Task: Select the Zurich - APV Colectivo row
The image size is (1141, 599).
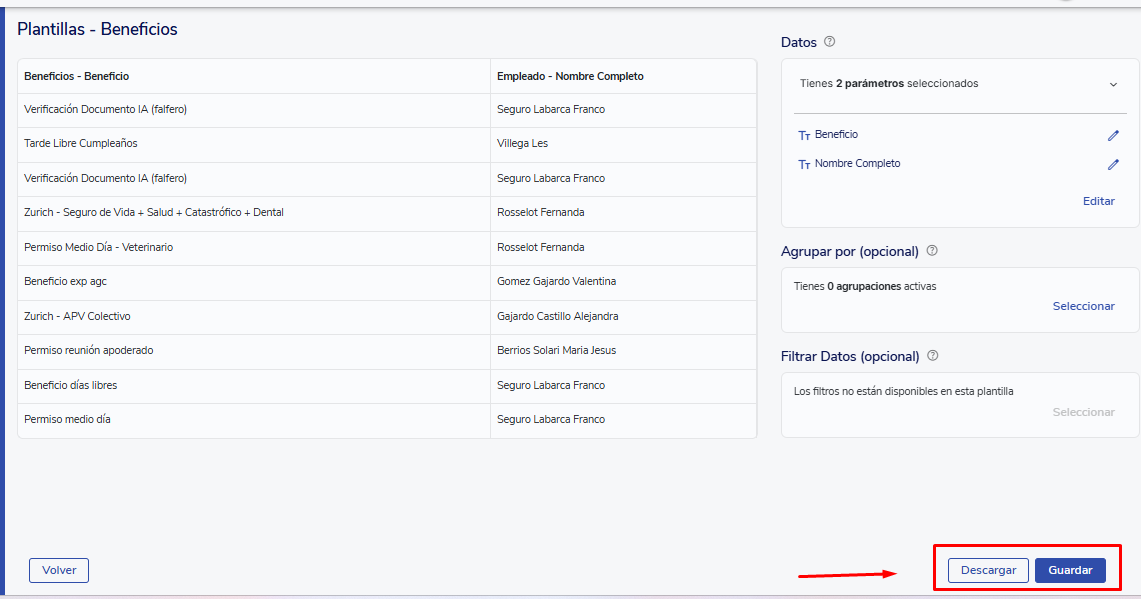Action: [77, 316]
